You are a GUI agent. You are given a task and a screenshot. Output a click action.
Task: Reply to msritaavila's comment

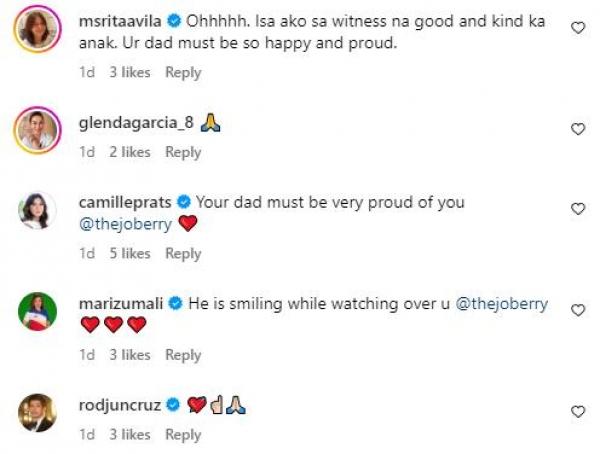click(183, 73)
